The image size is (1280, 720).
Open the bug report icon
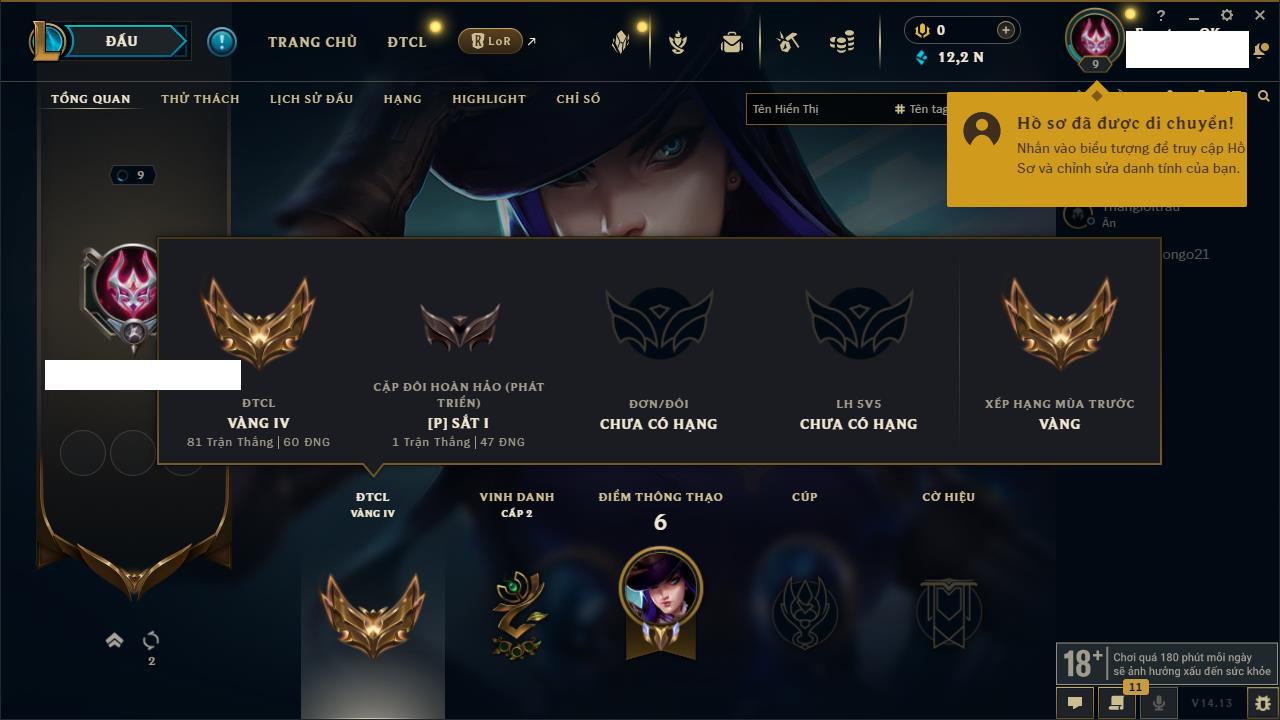(1262, 702)
